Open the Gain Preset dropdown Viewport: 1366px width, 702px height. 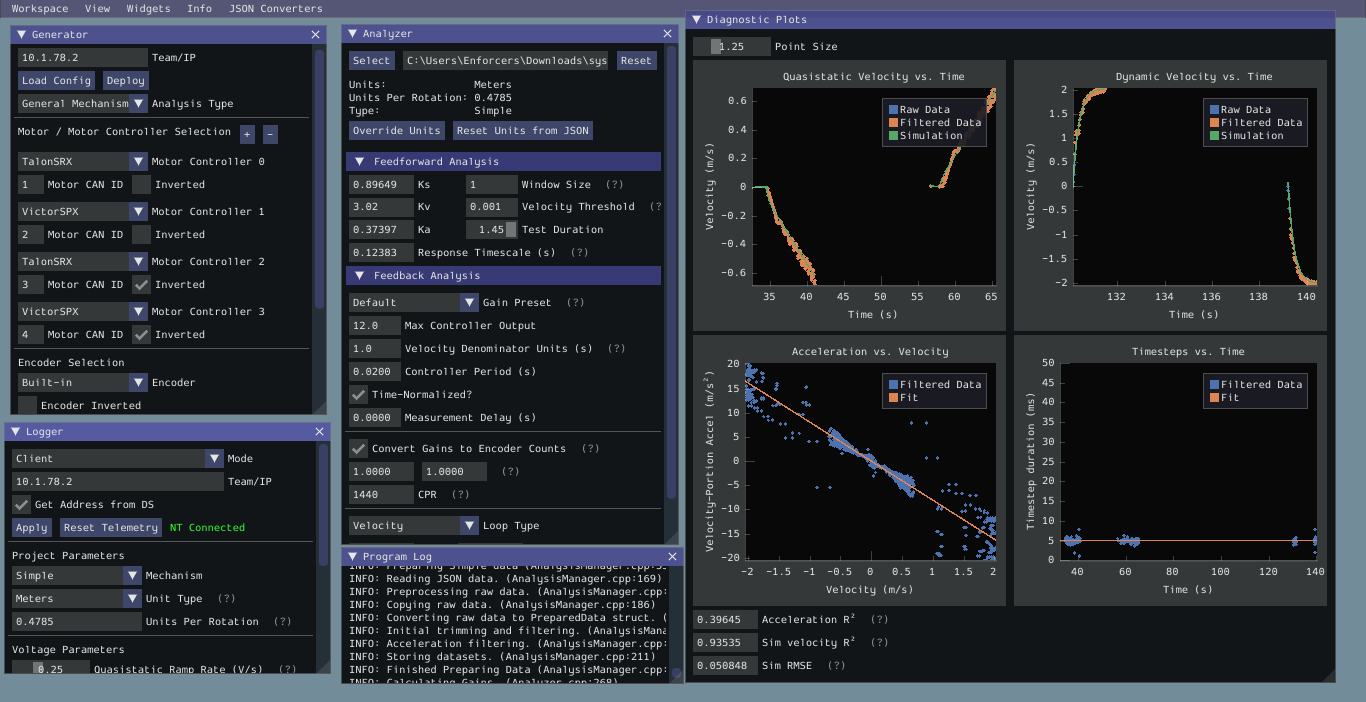point(414,302)
